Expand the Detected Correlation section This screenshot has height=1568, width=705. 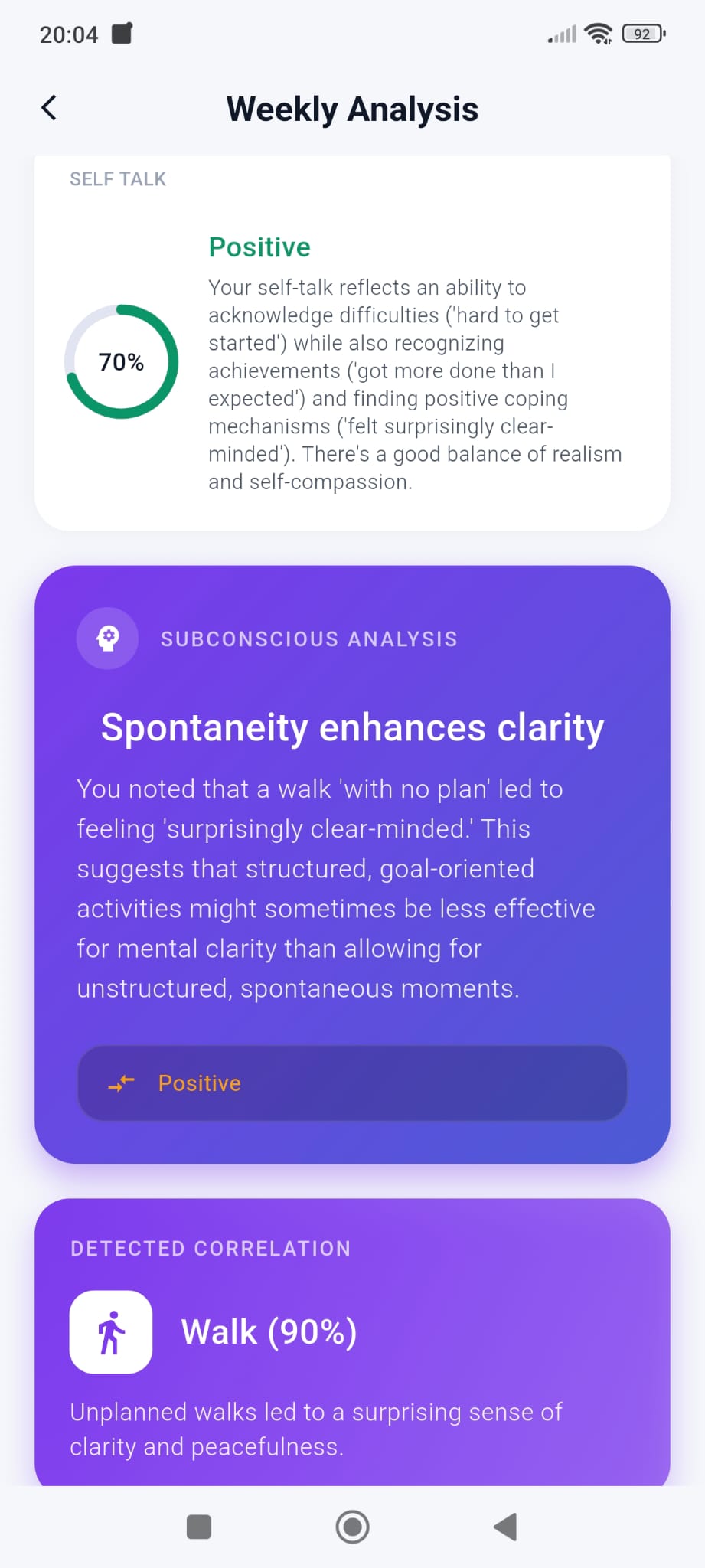pos(210,1248)
